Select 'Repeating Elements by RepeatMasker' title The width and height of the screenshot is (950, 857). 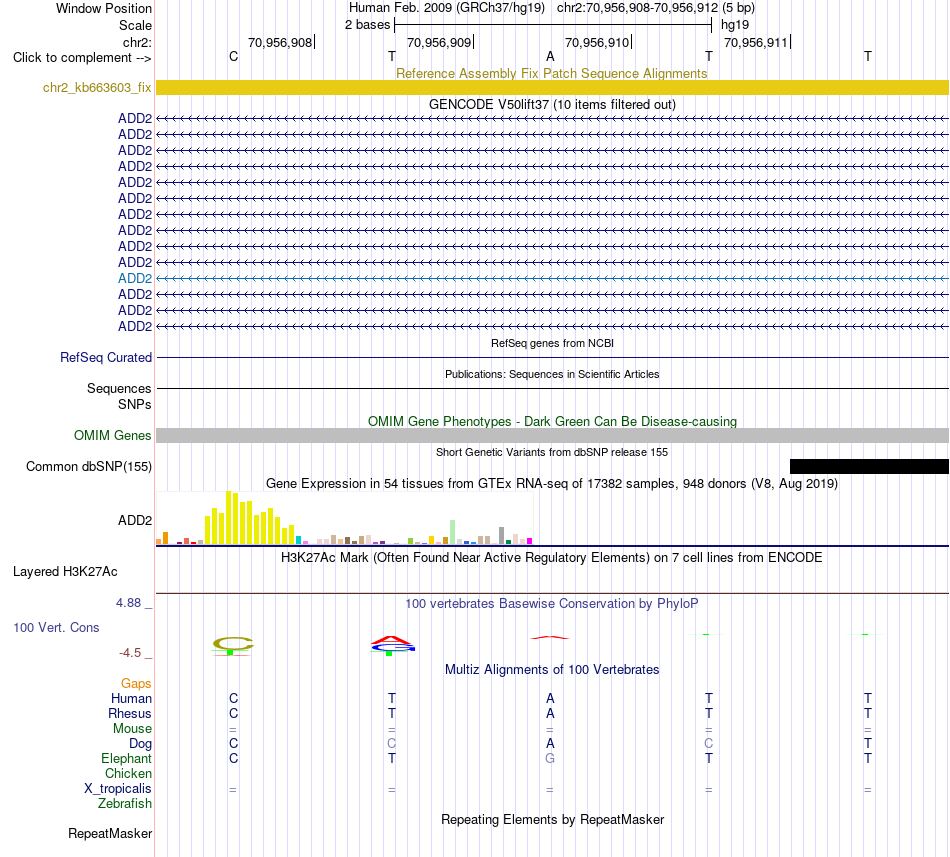(552, 819)
